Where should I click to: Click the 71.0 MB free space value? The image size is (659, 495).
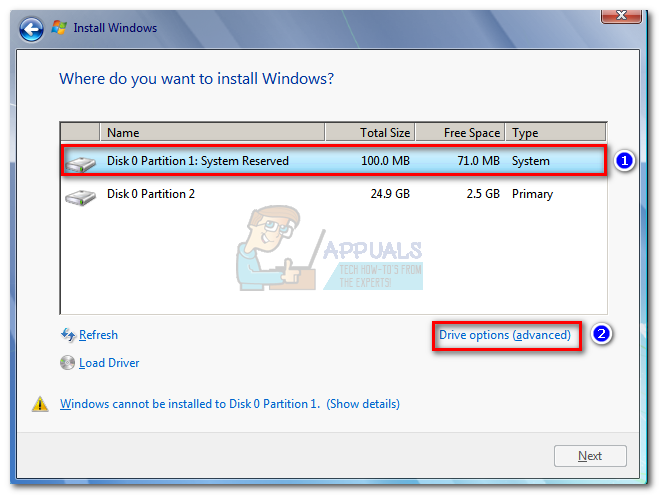(479, 161)
